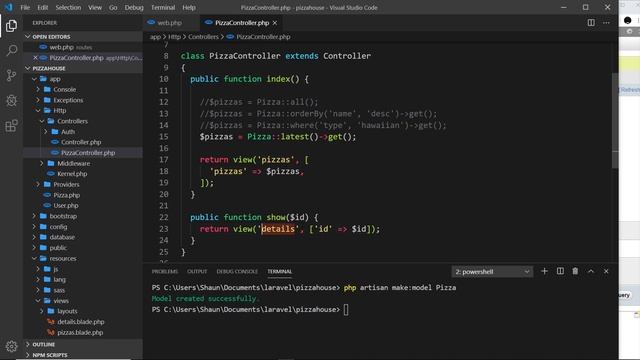Open the Debug view in activity bar

click(x=11, y=100)
